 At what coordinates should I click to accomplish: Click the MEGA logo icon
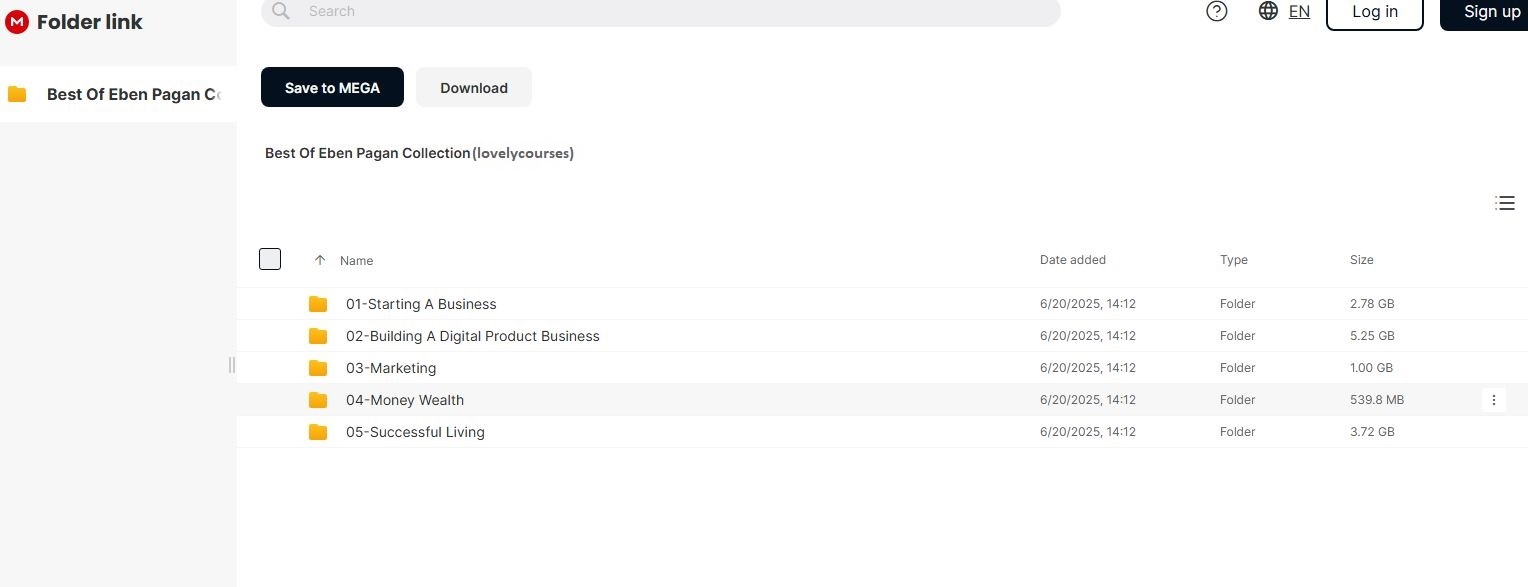[16, 22]
